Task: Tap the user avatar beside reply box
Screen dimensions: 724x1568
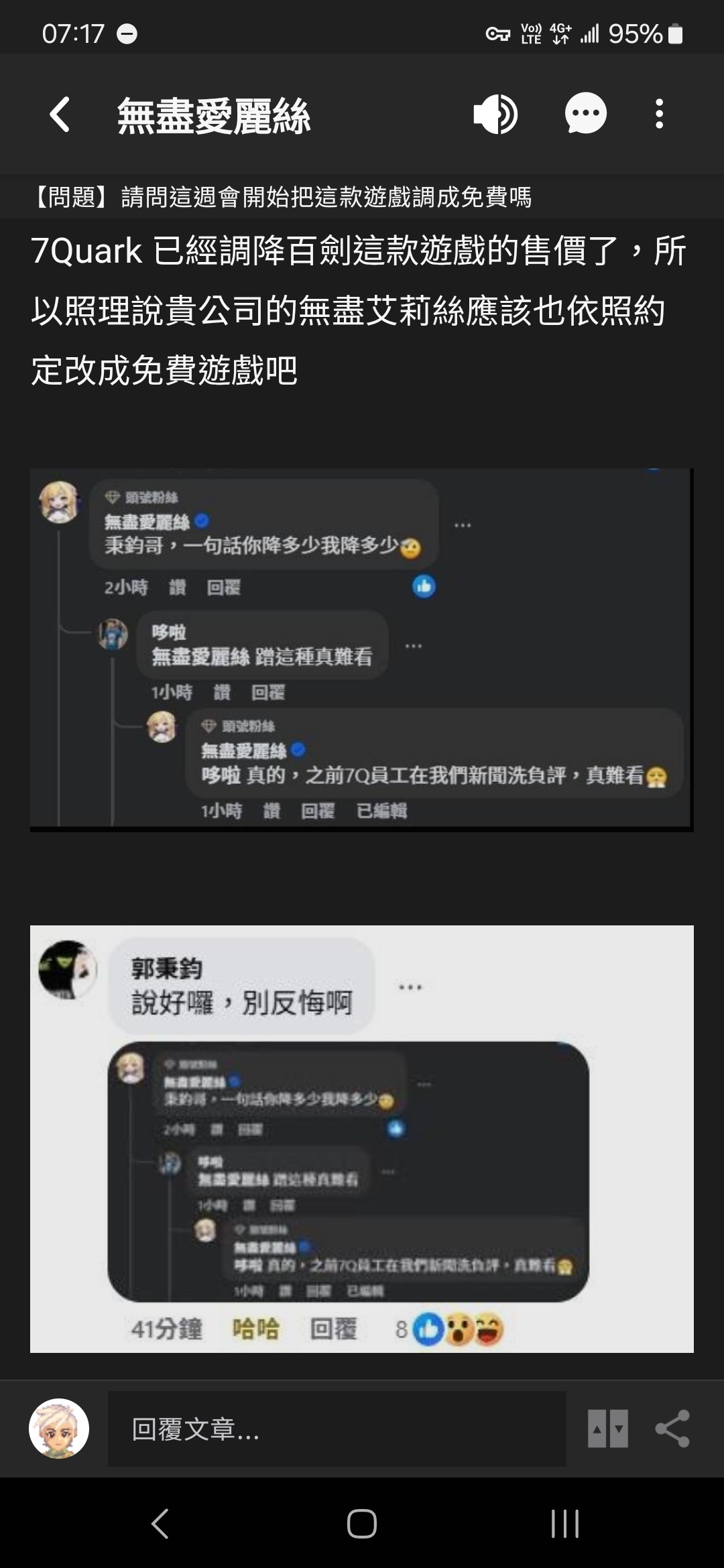Action: [x=59, y=1429]
